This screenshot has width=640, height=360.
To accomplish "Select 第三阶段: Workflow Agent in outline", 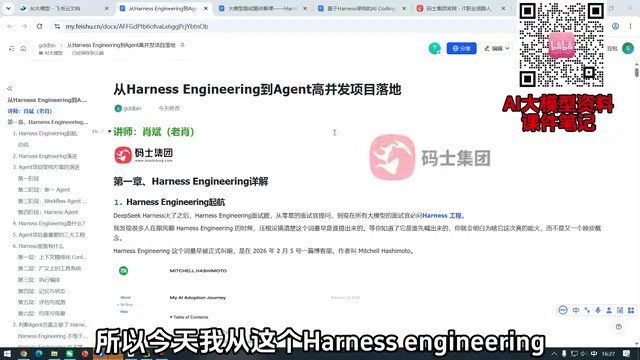I will click(x=52, y=201).
